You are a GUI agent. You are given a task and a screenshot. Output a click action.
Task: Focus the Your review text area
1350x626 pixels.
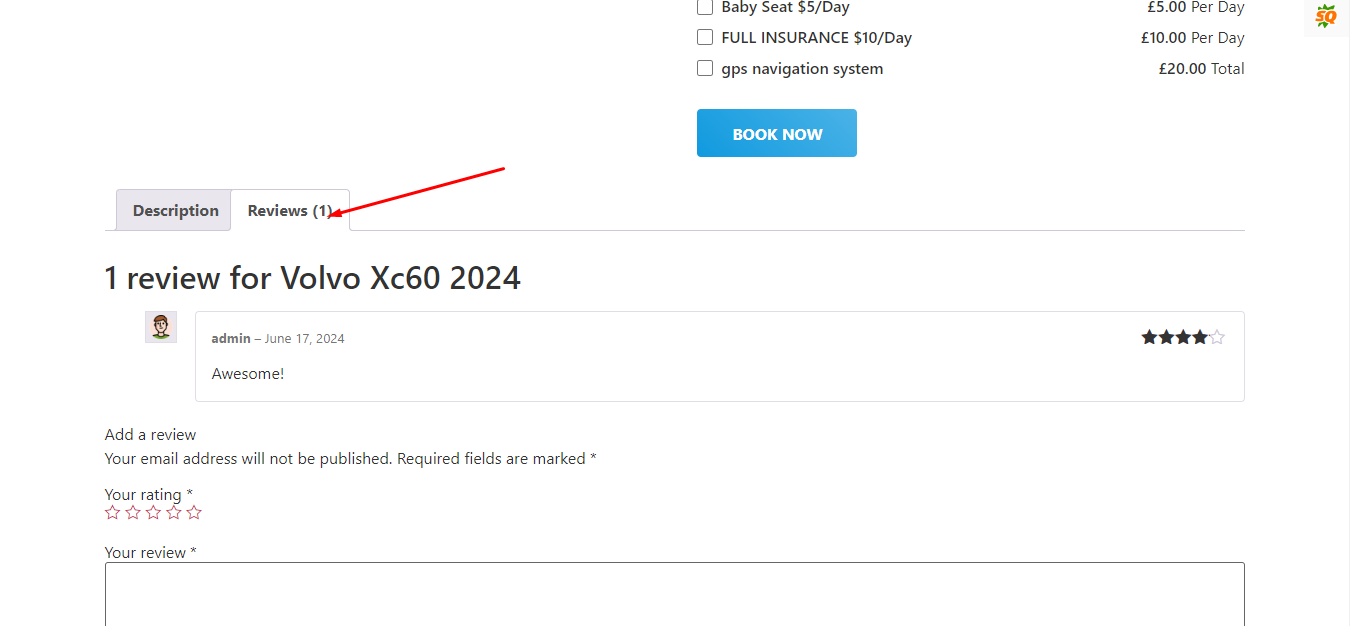[675, 594]
